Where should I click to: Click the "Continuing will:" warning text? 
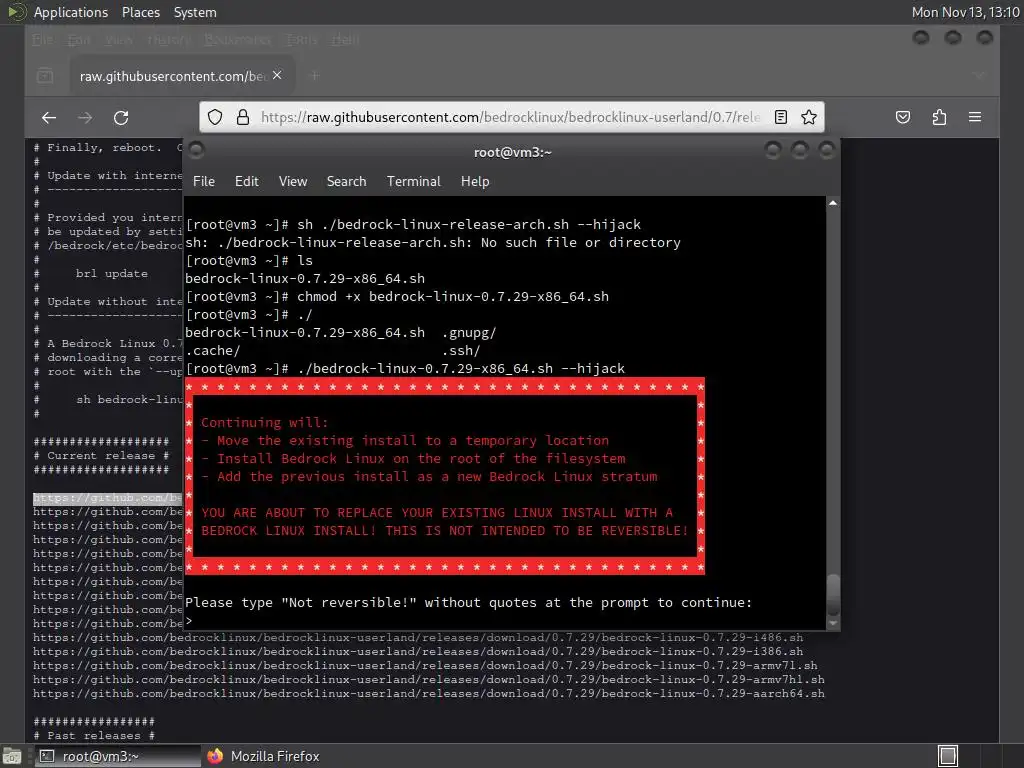pos(264,423)
